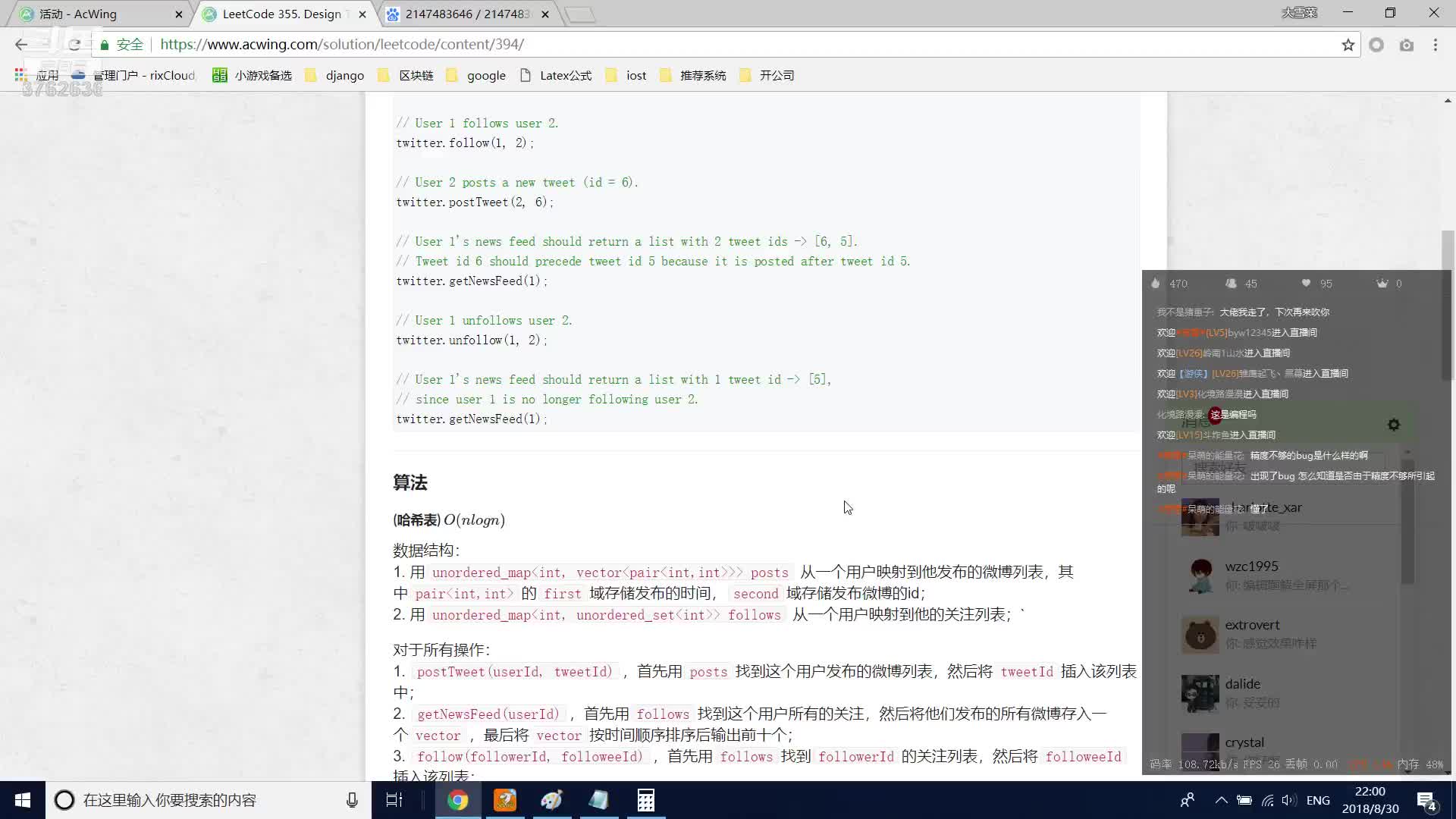Screen dimensions: 1456x819
Task: Open Windows Task View button
Action: 394,800
